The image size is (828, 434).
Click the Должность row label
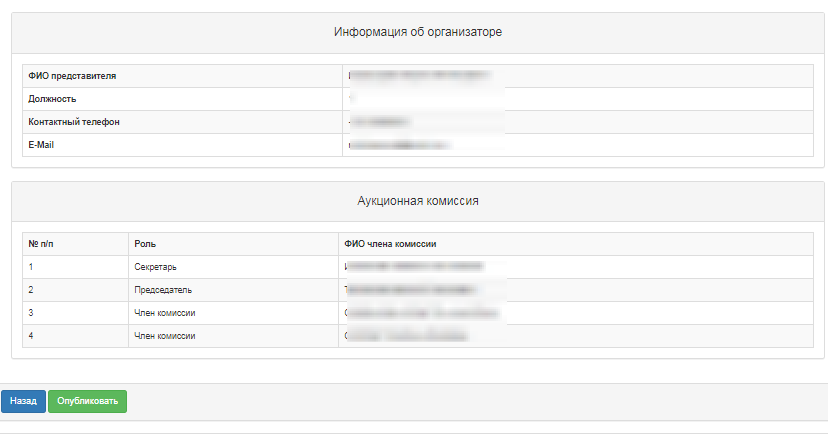coord(52,99)
